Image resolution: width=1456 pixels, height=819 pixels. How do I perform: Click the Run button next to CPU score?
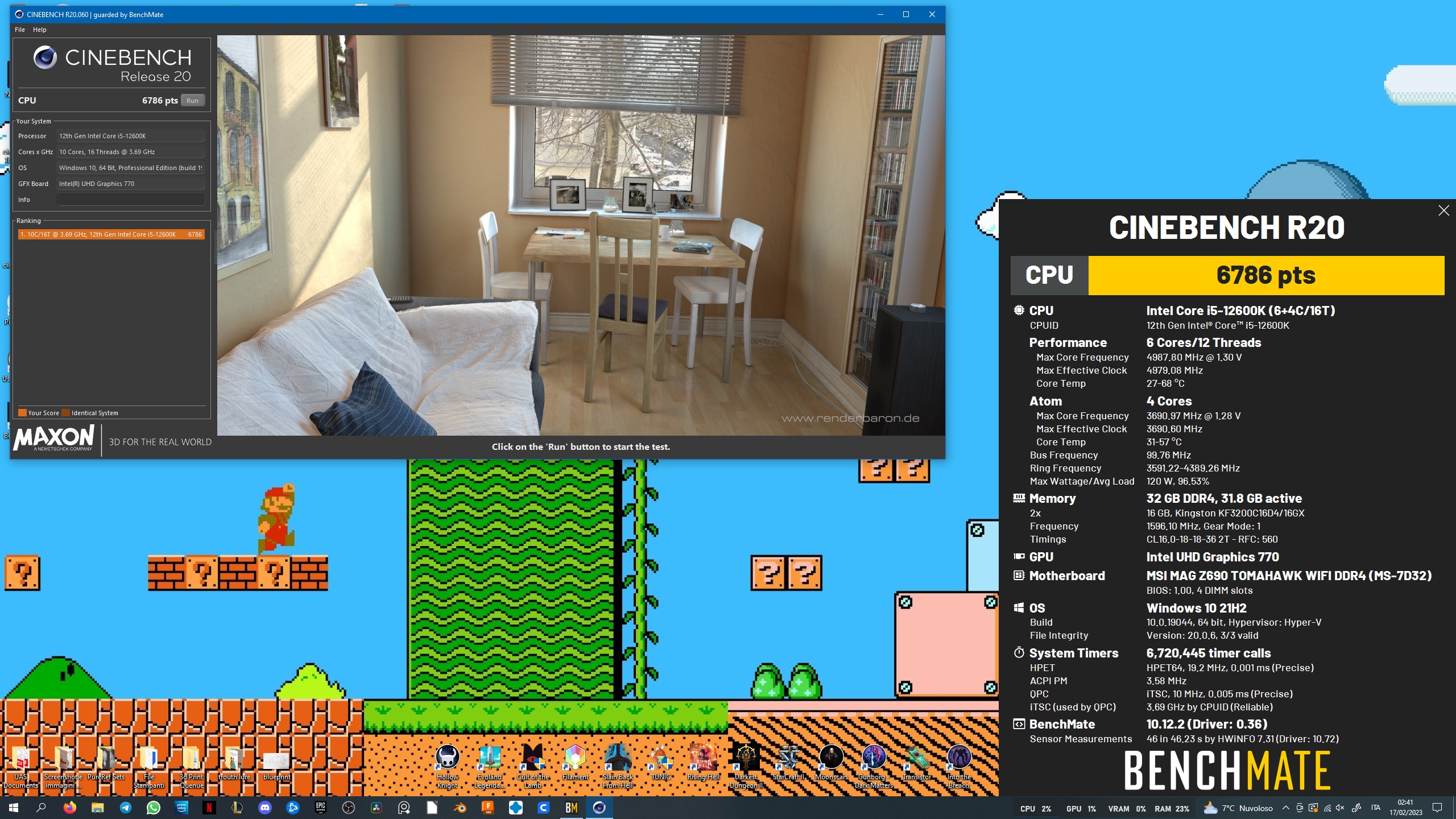pyautogui.click(x=193, y=101)
